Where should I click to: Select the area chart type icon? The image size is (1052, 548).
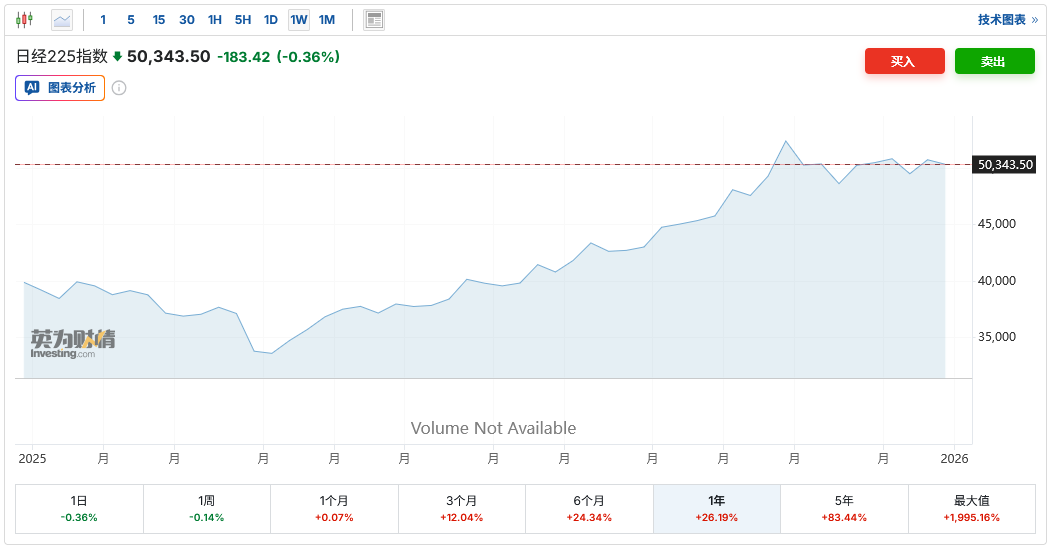click(62, 19)
